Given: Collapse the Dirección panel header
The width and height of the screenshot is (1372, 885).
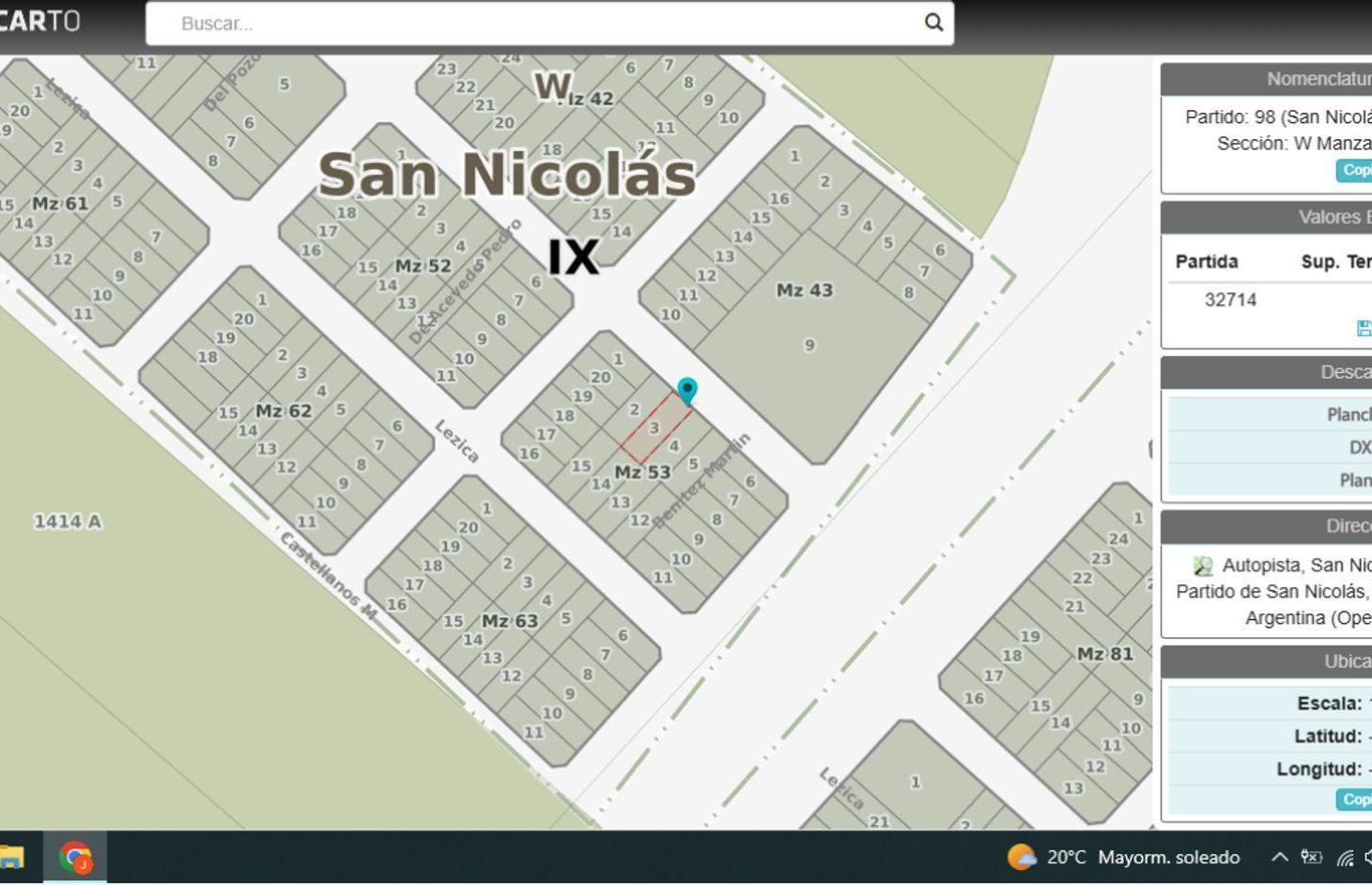Looking at the screenshot, I should point(1267,526).
